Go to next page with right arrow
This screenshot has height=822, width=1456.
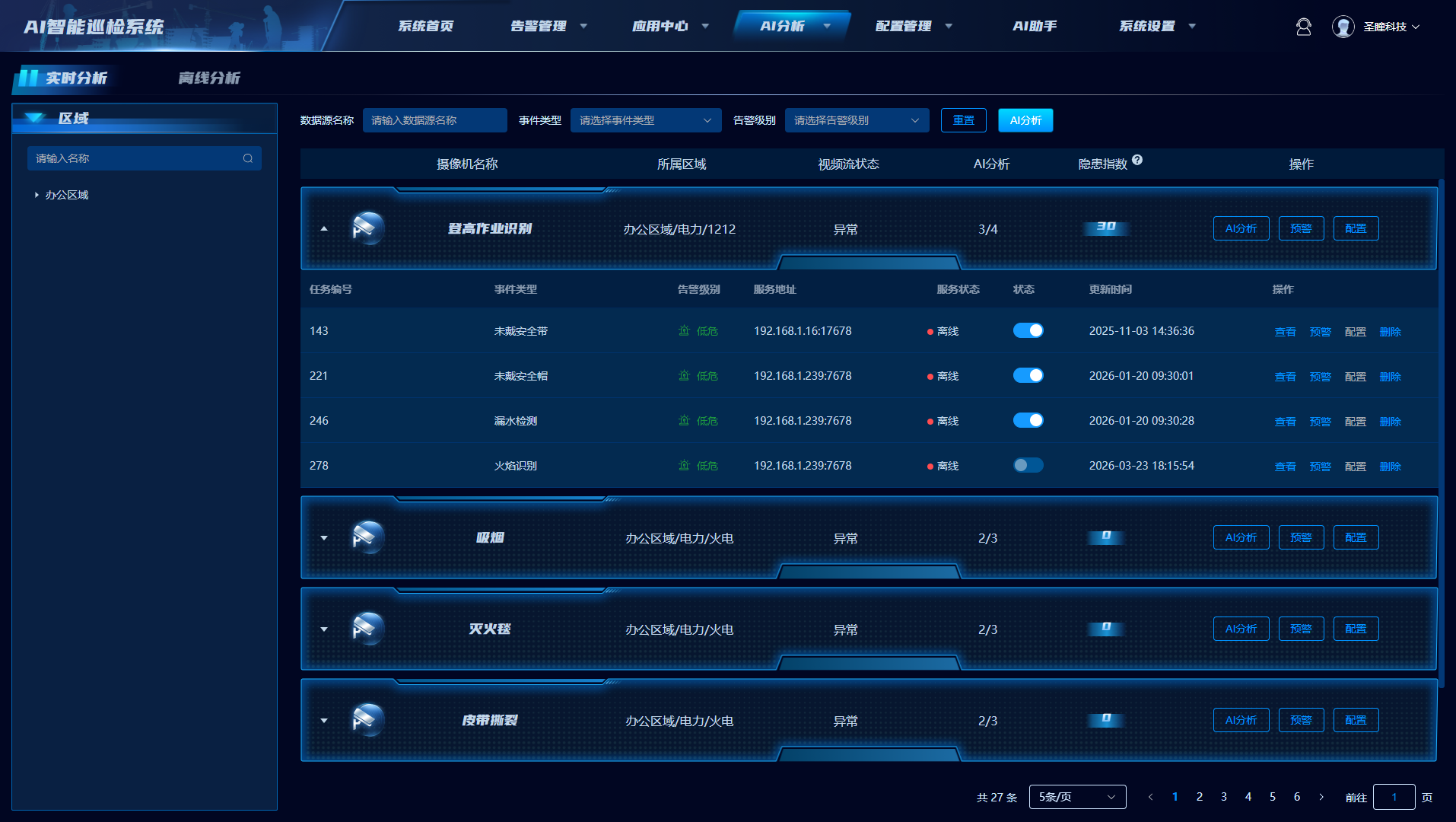pos(1321,797)
